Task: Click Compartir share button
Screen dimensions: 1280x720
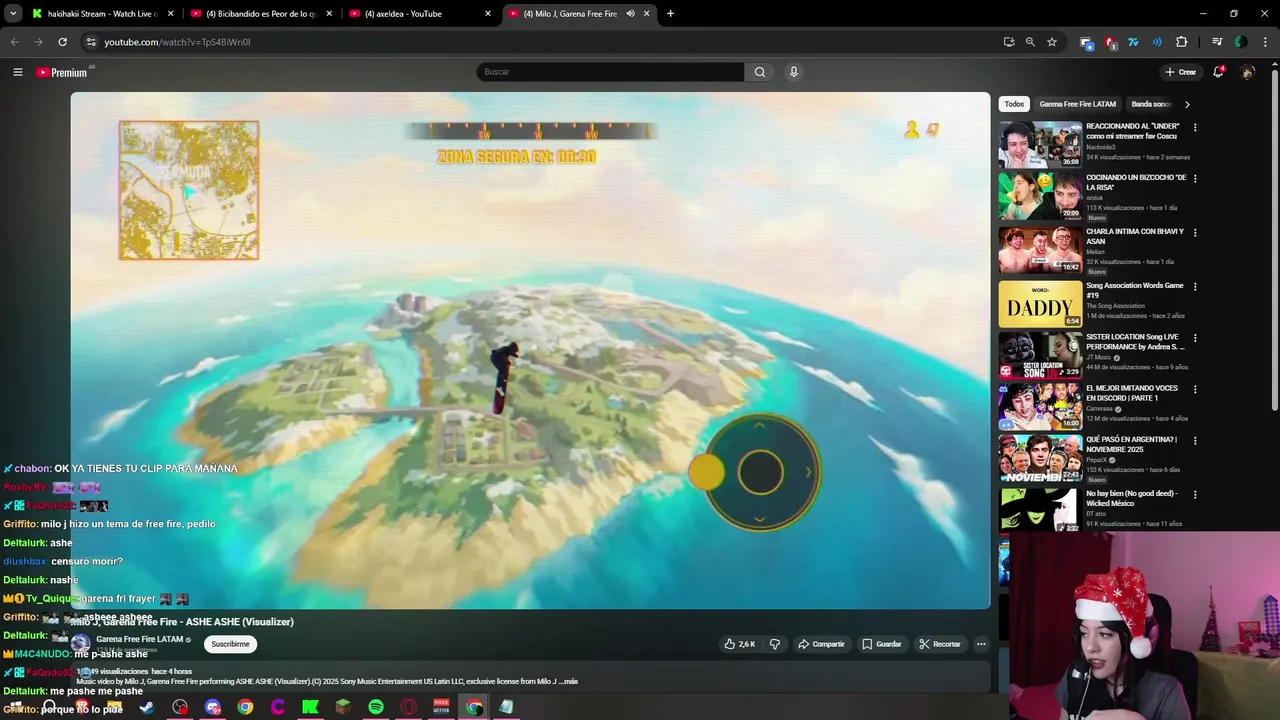Action: coord(821,644)
